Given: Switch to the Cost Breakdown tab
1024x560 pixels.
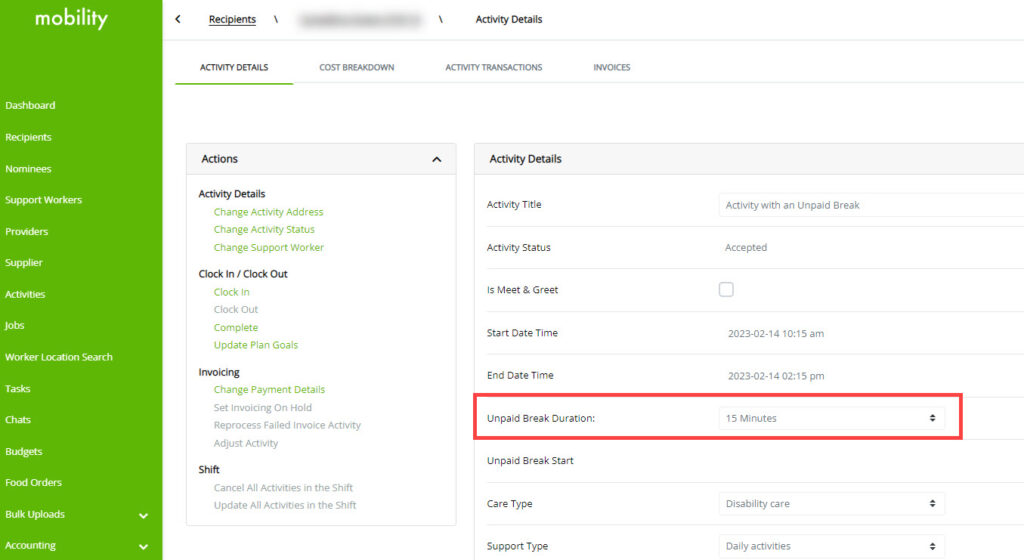Looking at the screenshot, I should 356,67.
